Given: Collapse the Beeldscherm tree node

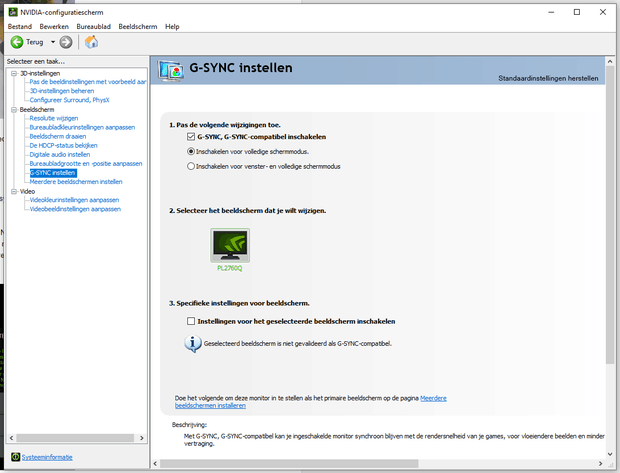Looking at the screenshot, I should point(14,110).
